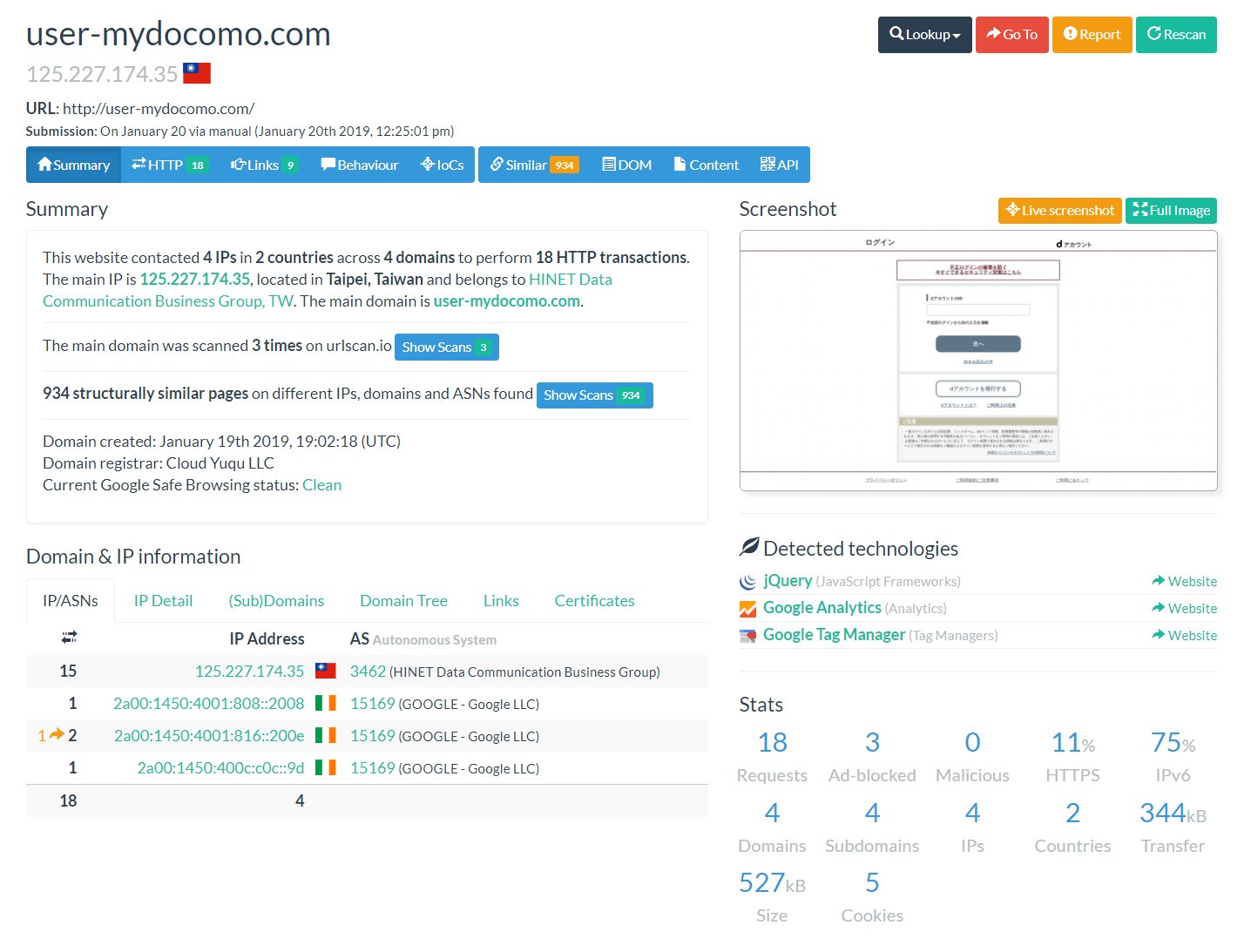The image size is (1251, 952).
Task: Click the 3 Ad-blocked stat
Action: point(872,757)
